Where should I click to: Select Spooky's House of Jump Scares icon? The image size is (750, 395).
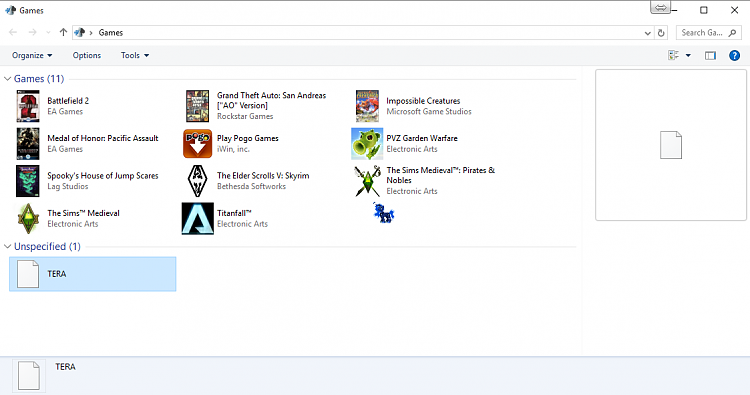click(28, 181)
